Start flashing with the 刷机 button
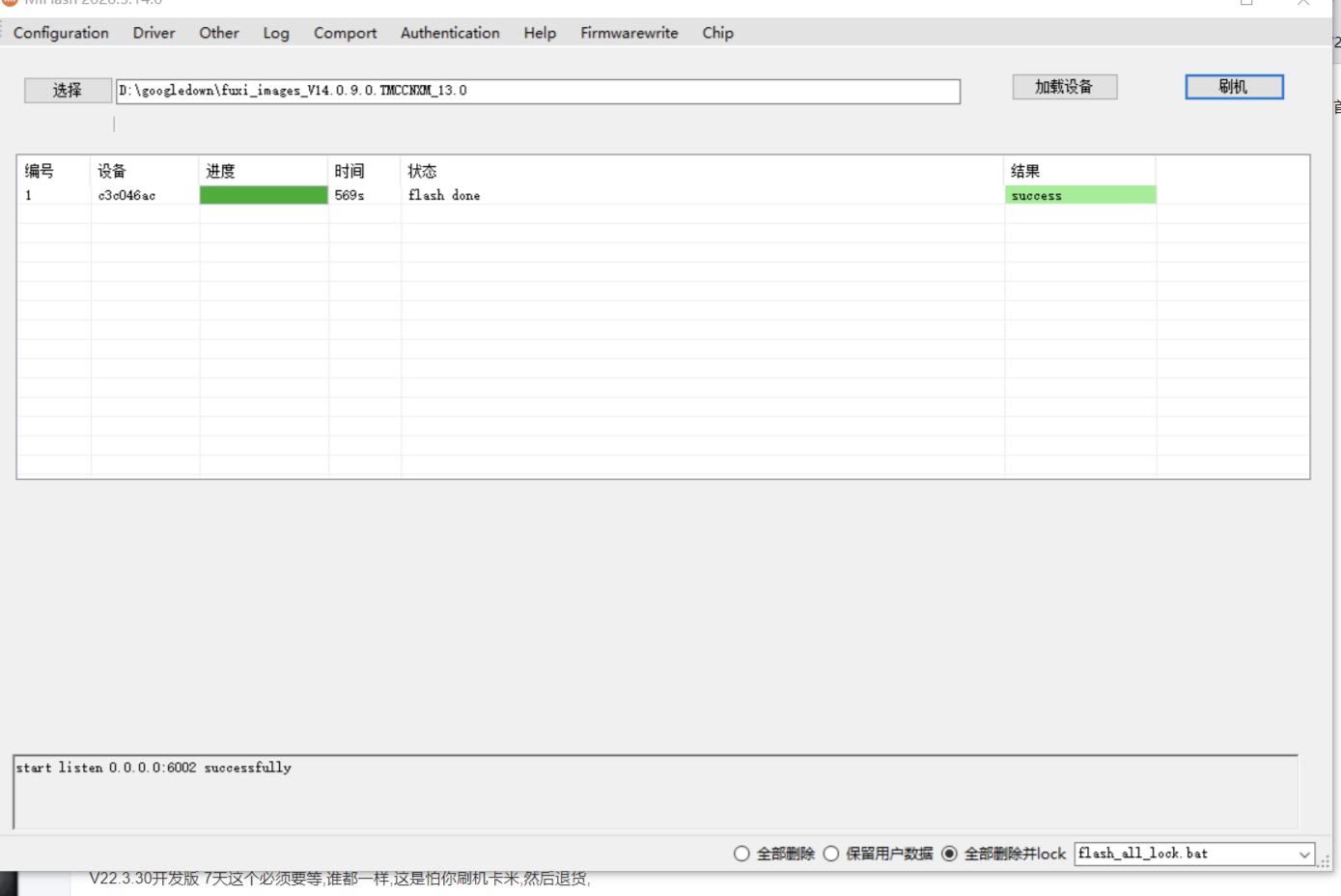The width and height of the screenshot is (1341, 896). [x=1234, y=87]
